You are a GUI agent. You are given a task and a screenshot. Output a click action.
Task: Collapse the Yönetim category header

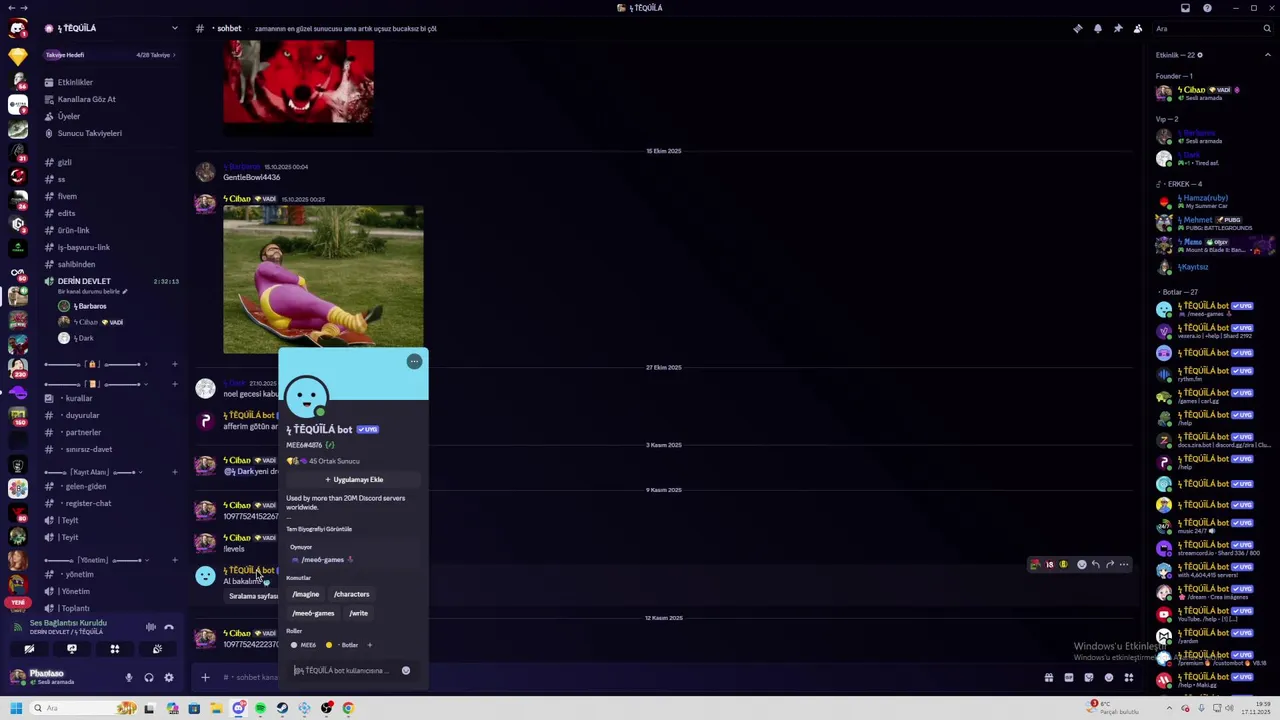[97, 560]
